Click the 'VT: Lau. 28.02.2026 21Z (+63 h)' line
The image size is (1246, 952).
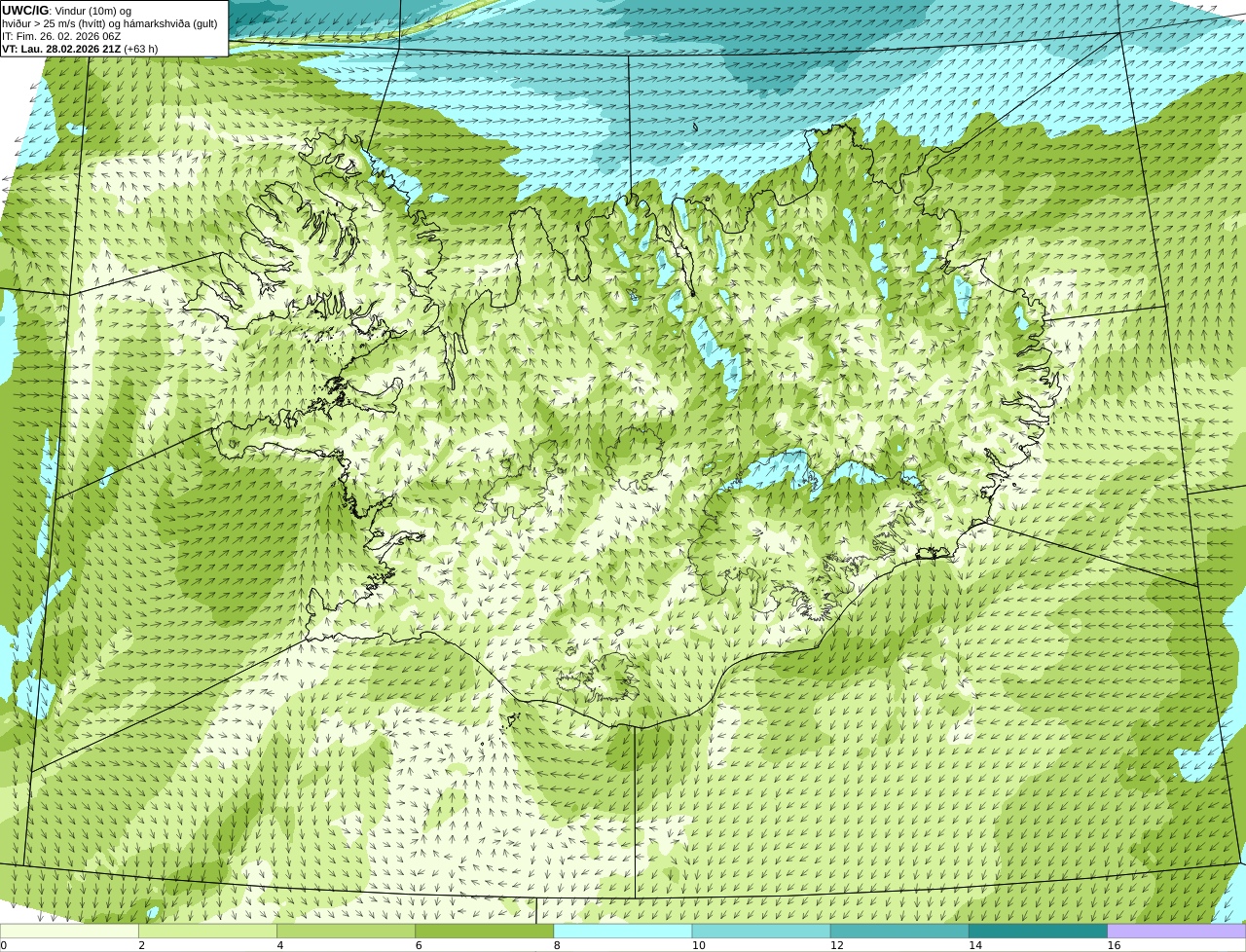point(80,49)
